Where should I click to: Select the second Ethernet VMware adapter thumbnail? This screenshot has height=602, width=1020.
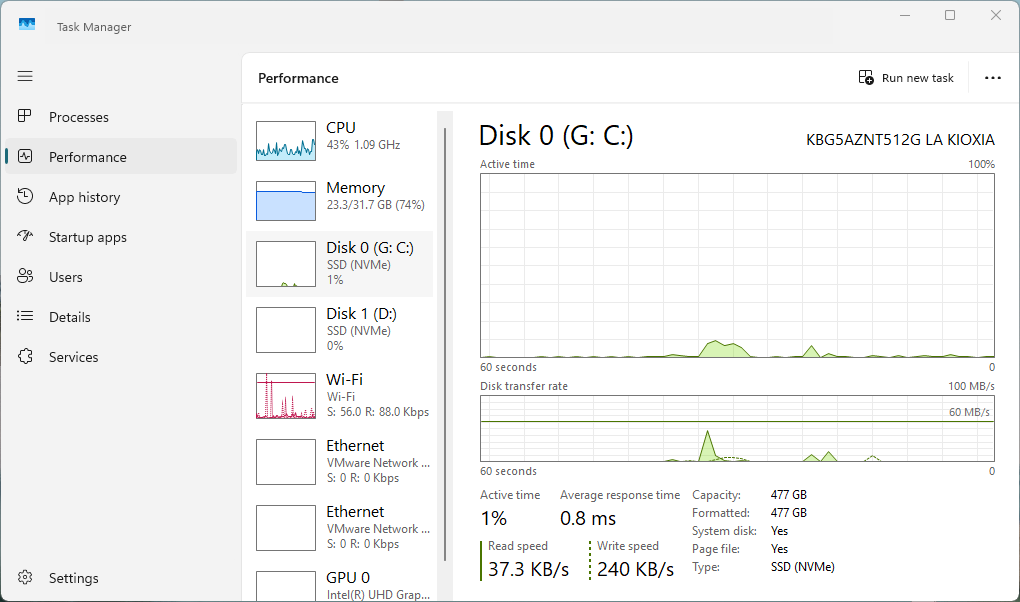click(x=286, y=528)
